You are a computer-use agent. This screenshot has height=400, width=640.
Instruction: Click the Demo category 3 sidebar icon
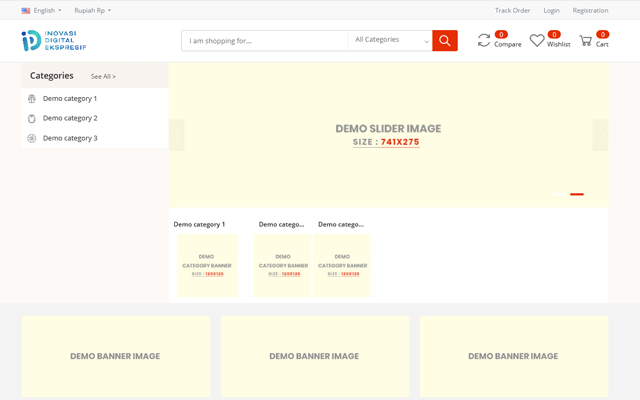point(32,138)
